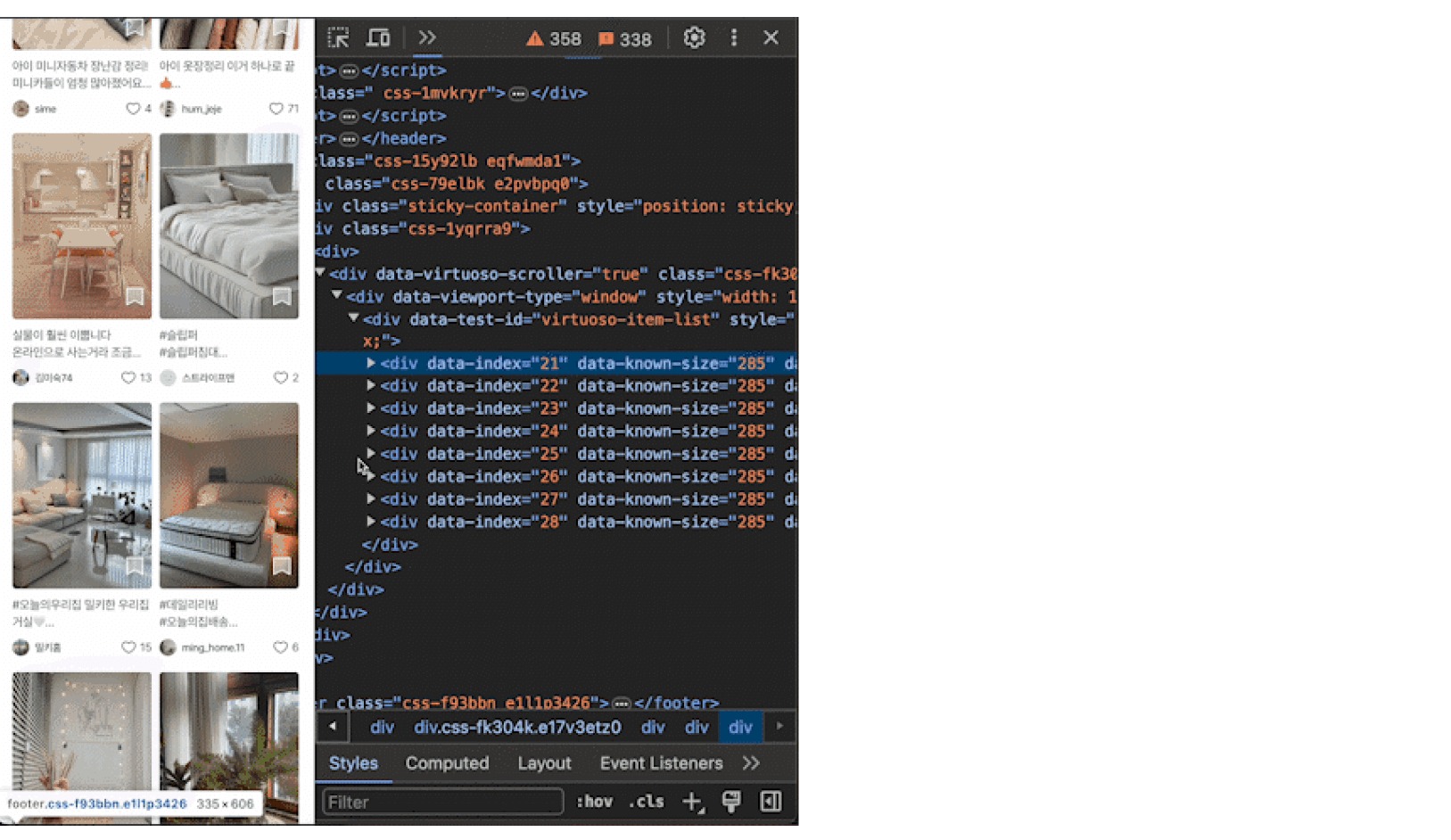1451x840 pixels.
Task: Switch to the Event Listeners tab
Action: click(x=661, y=763)
